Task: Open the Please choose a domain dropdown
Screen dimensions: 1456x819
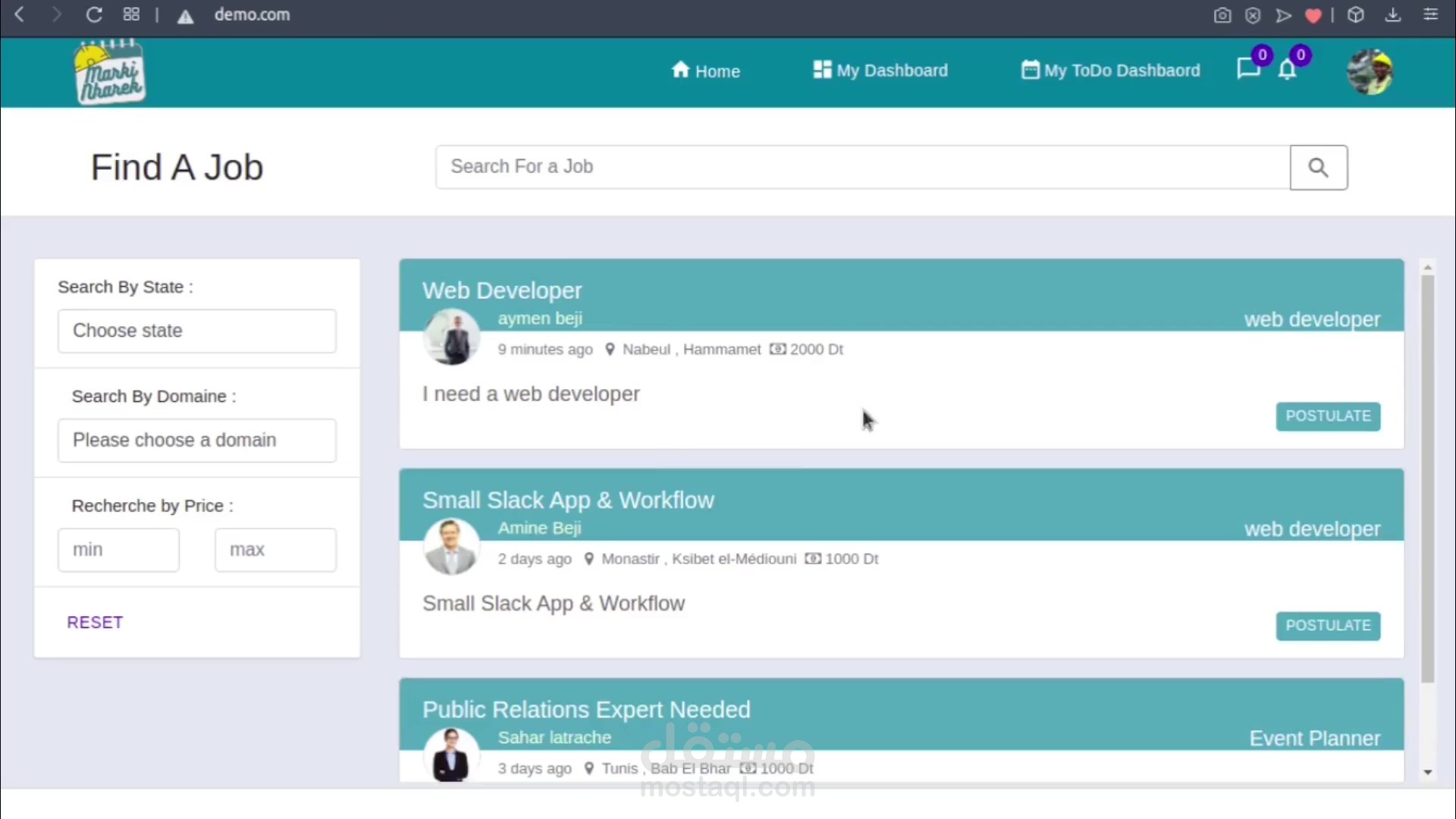Action: (196, 441)
